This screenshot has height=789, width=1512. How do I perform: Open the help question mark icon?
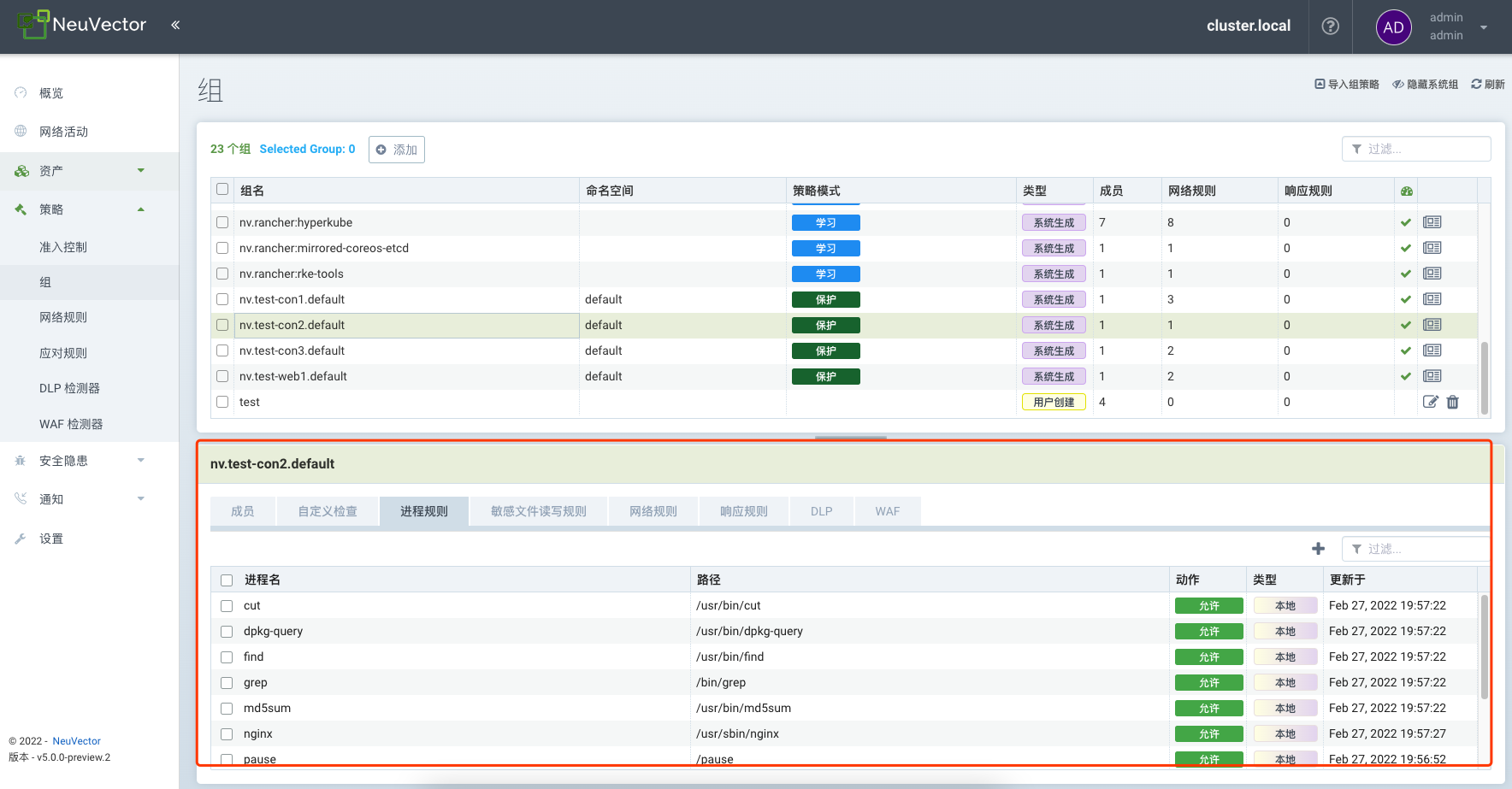[x=1330, y=26]
